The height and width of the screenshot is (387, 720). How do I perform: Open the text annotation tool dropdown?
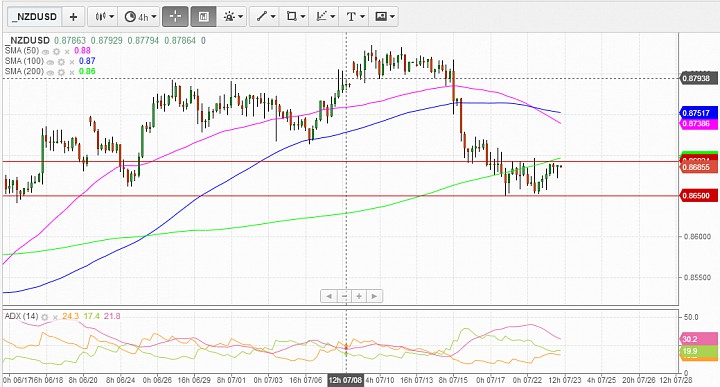(354, 17)
